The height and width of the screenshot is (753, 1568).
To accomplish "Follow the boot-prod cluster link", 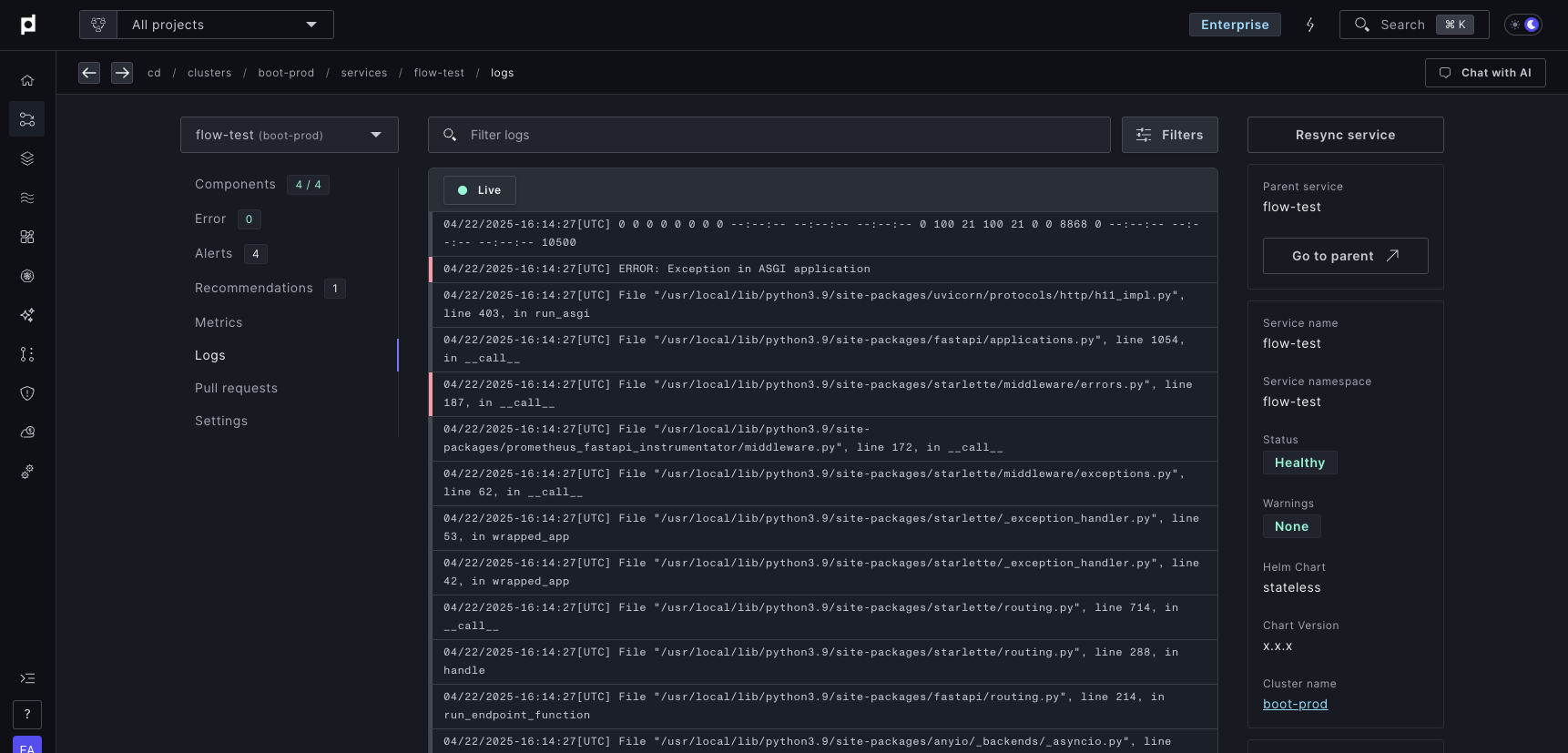I will pyautogui.click(x=1295, y=704).
